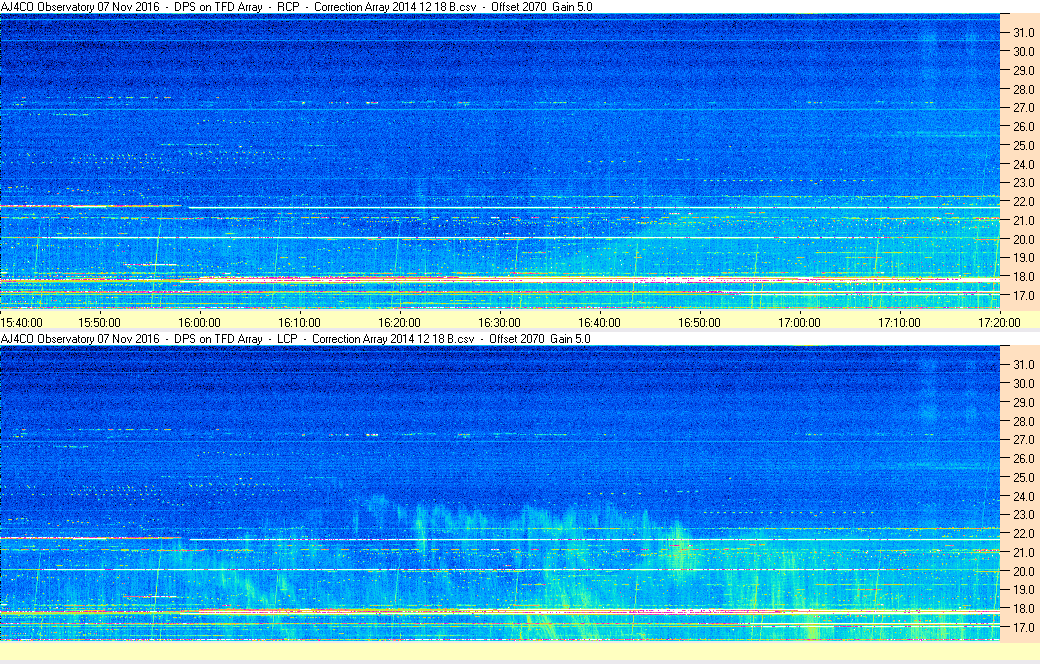Image resolution: width=1040 pixels, height=664 pixels.
Task: Click the RCP spectrogram title line
Action: (296, 7)
